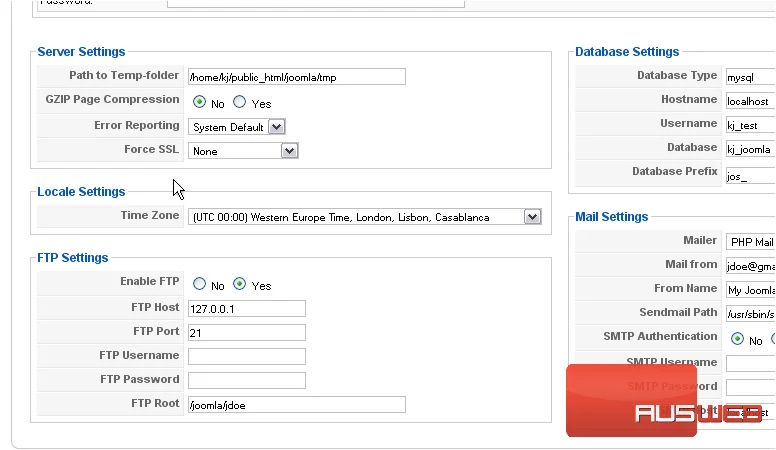Open the Mailer dropdown showing PHP Mail
The height and width of the screenshot is (450, 776).
(750, 242)
